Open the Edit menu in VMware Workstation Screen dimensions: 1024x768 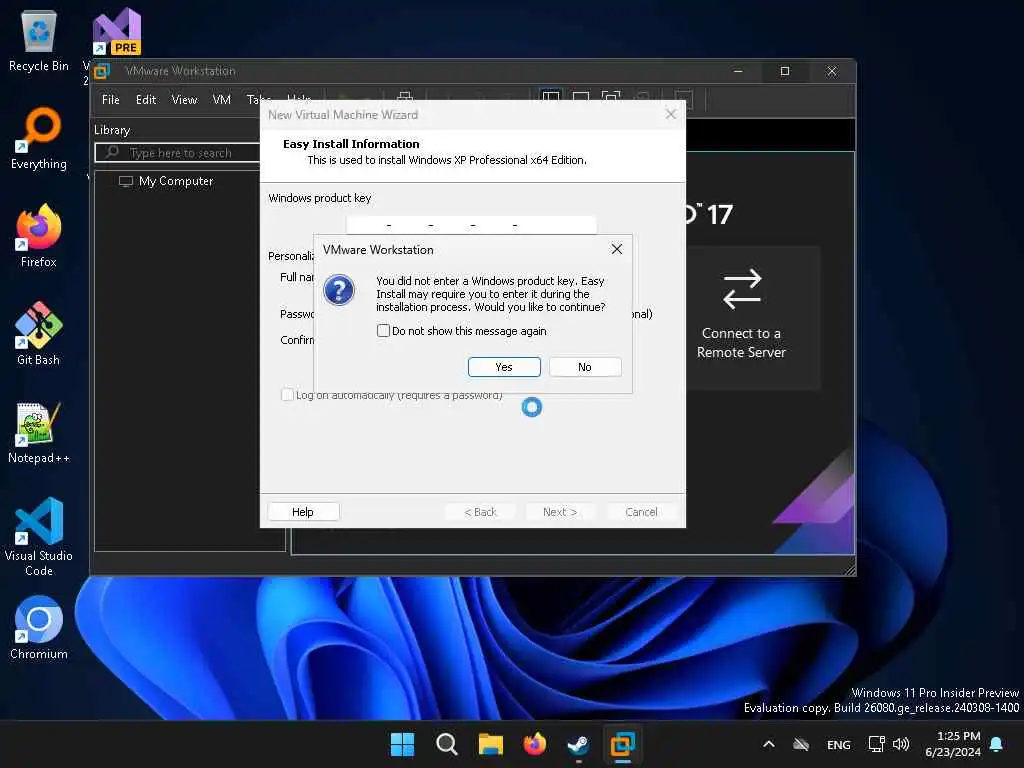pyautogui.click(x=146, y=100)
